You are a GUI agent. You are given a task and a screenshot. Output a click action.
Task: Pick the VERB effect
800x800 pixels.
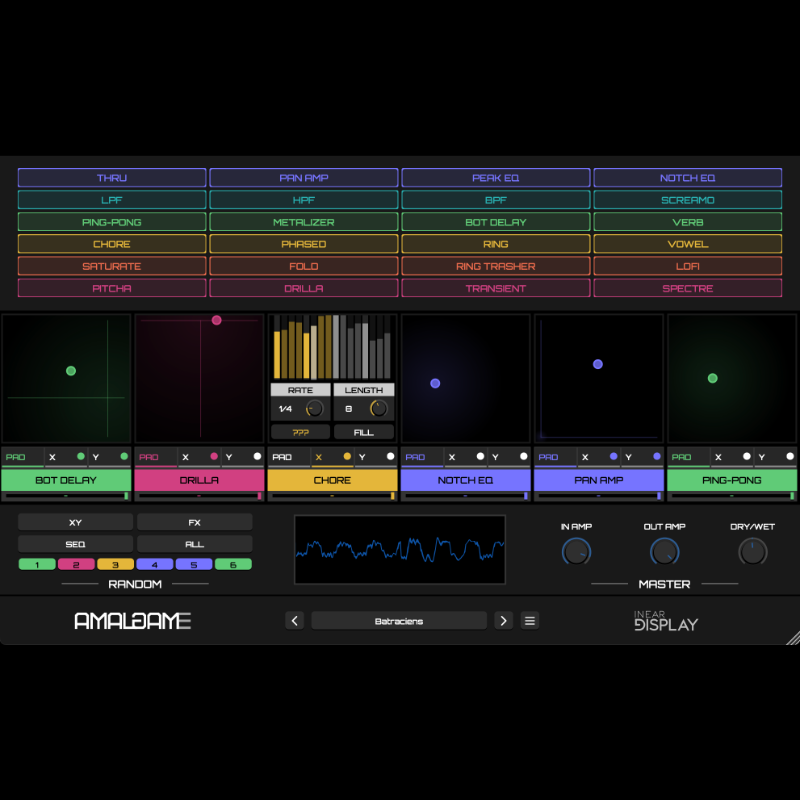point(687,222)
